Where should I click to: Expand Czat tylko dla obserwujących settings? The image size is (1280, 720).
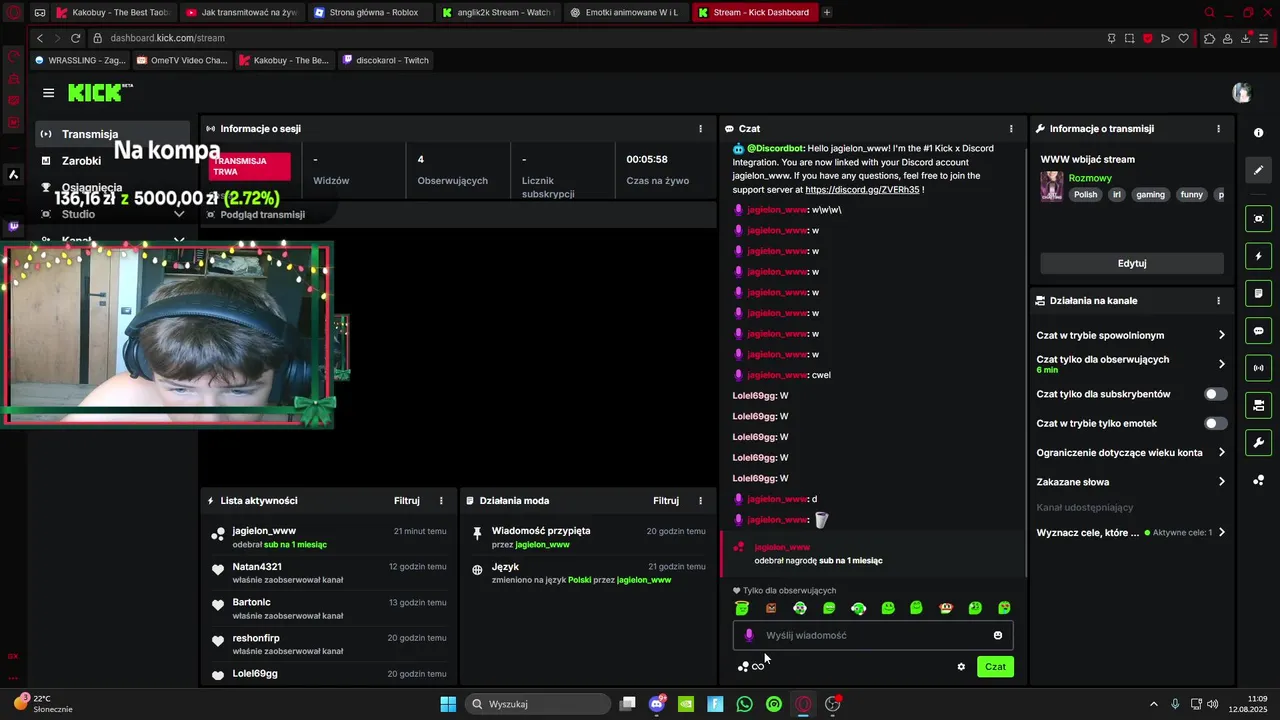pos(1130,364)
